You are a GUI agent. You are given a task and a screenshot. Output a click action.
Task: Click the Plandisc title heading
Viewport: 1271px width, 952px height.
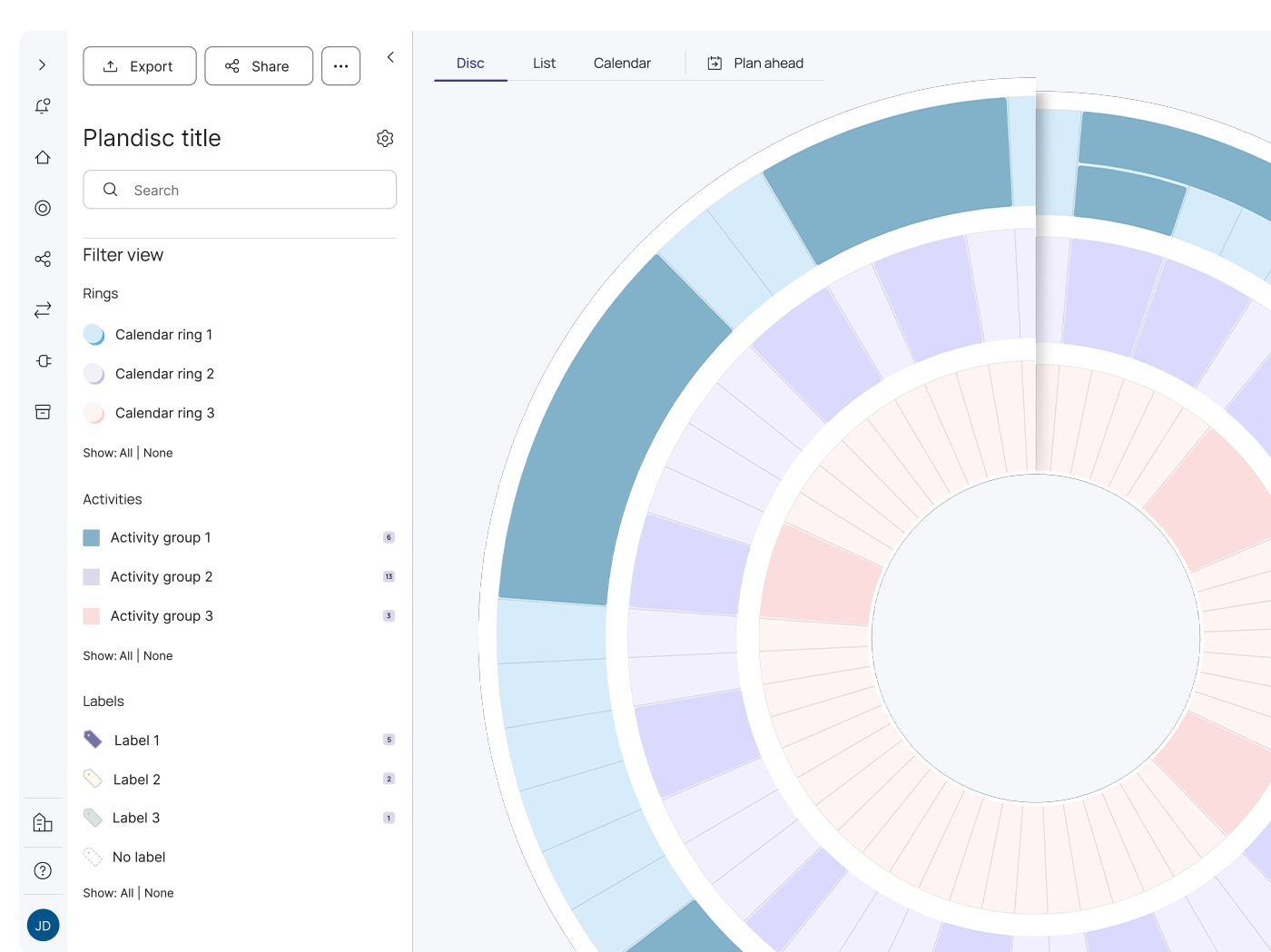[x=152, y=138]
